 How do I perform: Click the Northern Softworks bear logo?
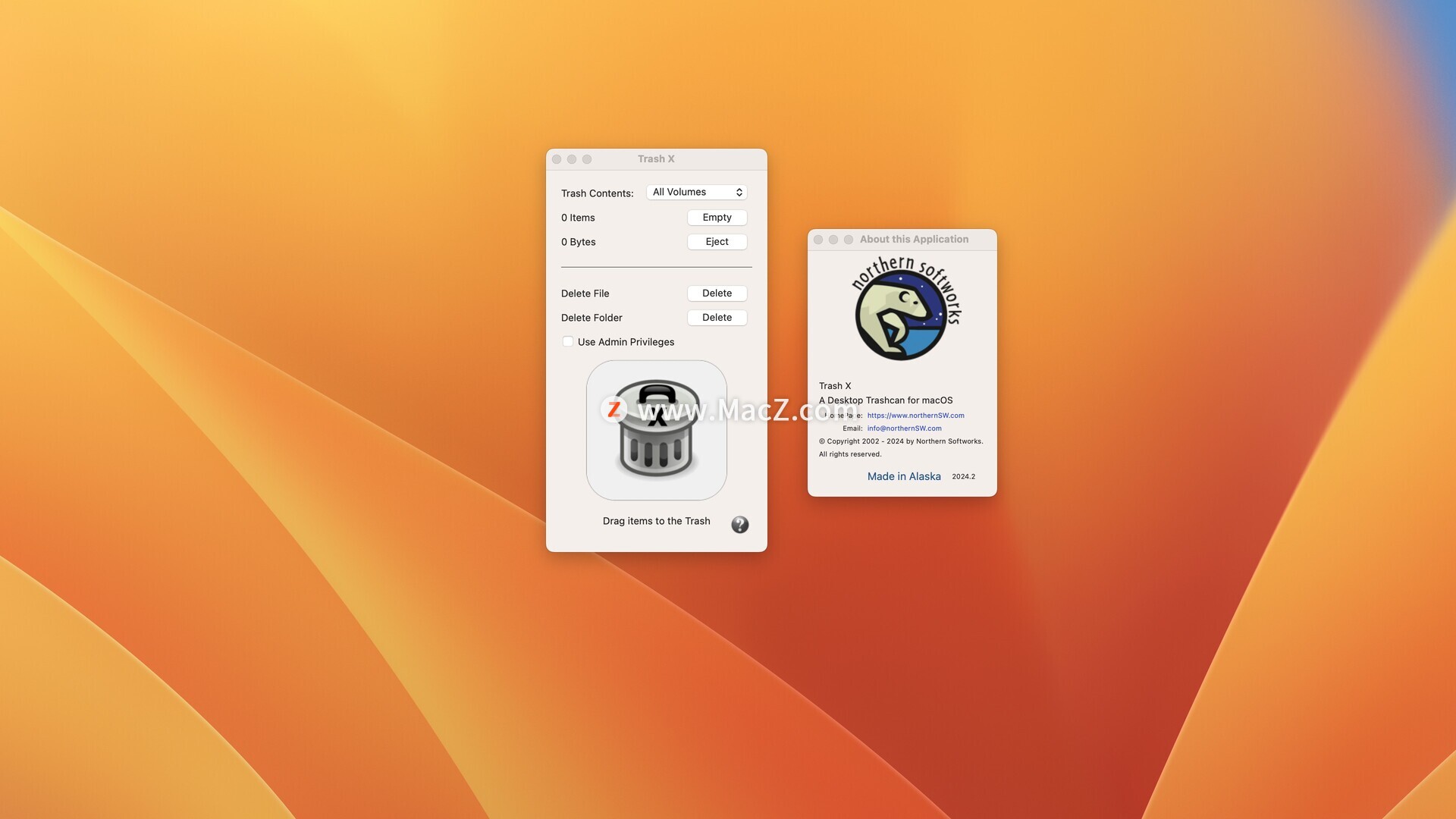[x=905, y=308]
